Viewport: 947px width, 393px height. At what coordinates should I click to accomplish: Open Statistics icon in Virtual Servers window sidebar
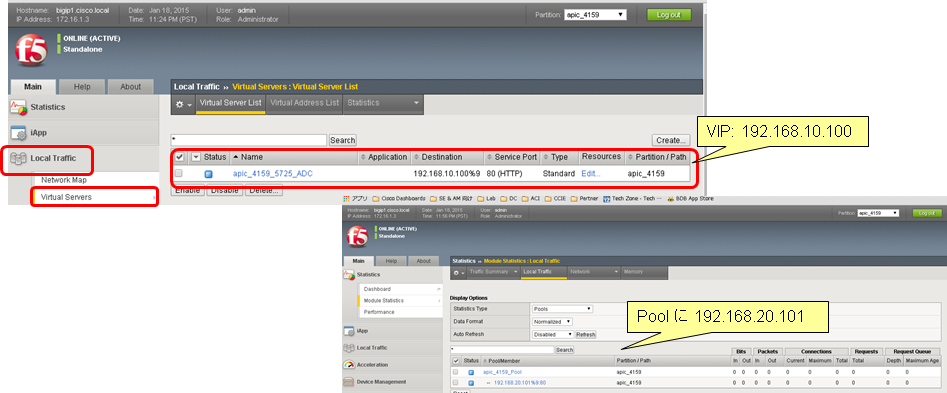[x=18, y=107]
